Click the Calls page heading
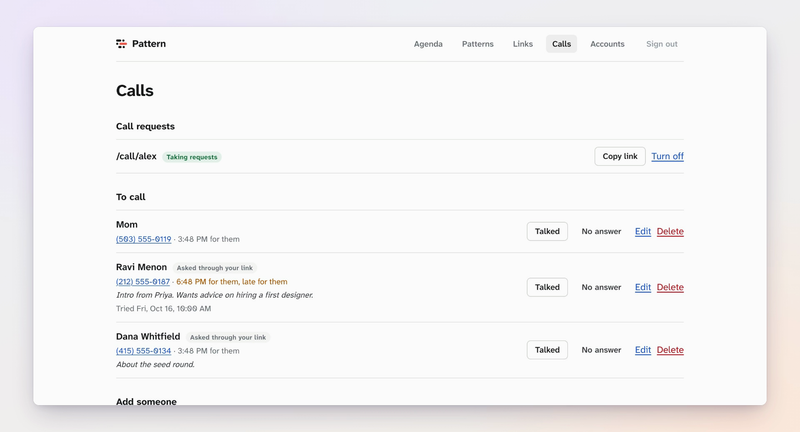The image size is (800, 432). [135, 90]
